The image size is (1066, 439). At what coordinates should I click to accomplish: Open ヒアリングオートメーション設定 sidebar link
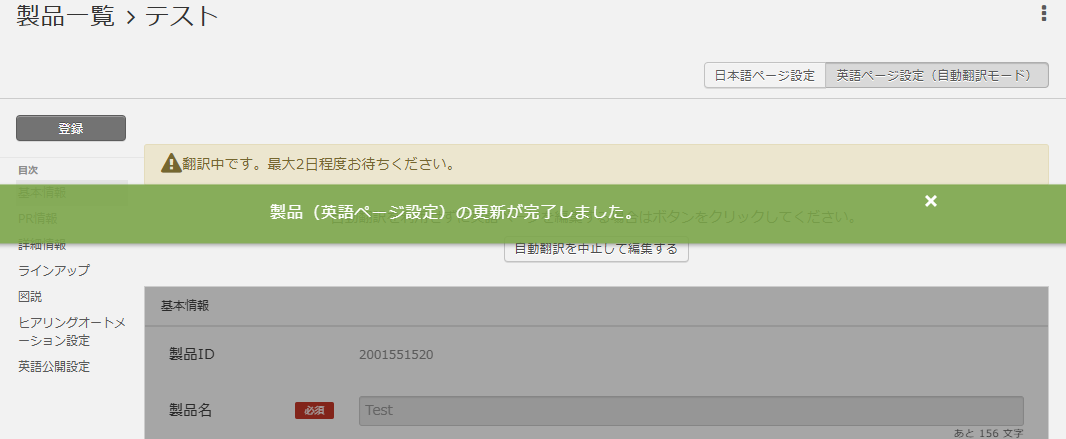coord(72,331)
